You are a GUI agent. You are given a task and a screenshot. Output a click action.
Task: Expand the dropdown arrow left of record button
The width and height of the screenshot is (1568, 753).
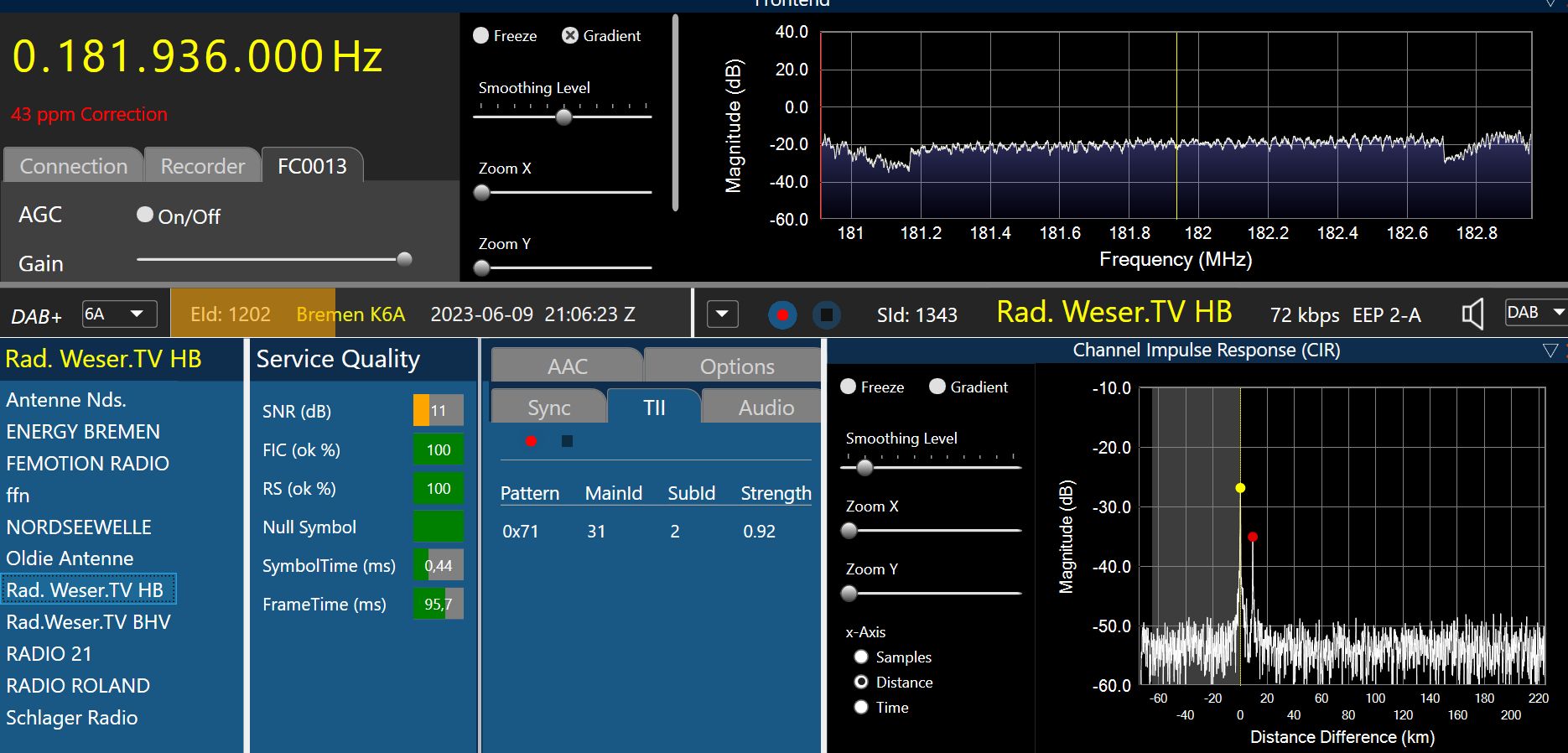tap(723, 315)
